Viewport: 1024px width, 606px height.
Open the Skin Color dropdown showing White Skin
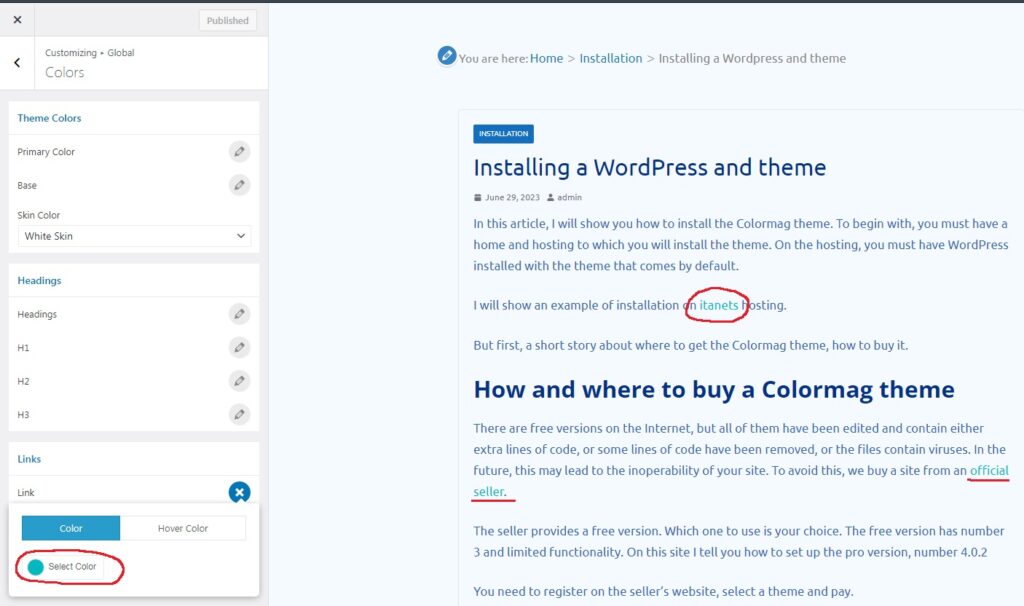[134, 236]
